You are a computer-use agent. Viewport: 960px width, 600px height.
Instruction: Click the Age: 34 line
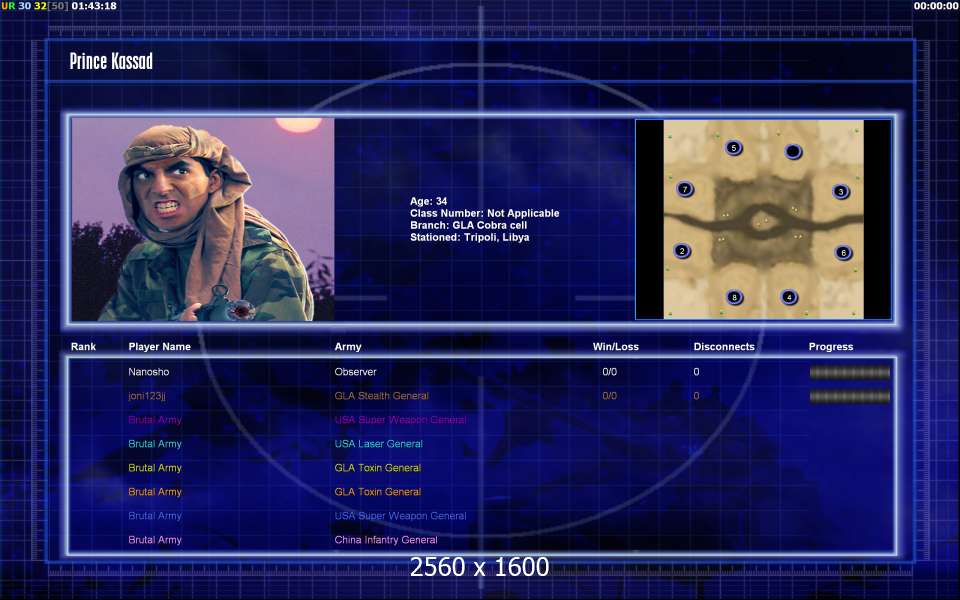point(429,201)
